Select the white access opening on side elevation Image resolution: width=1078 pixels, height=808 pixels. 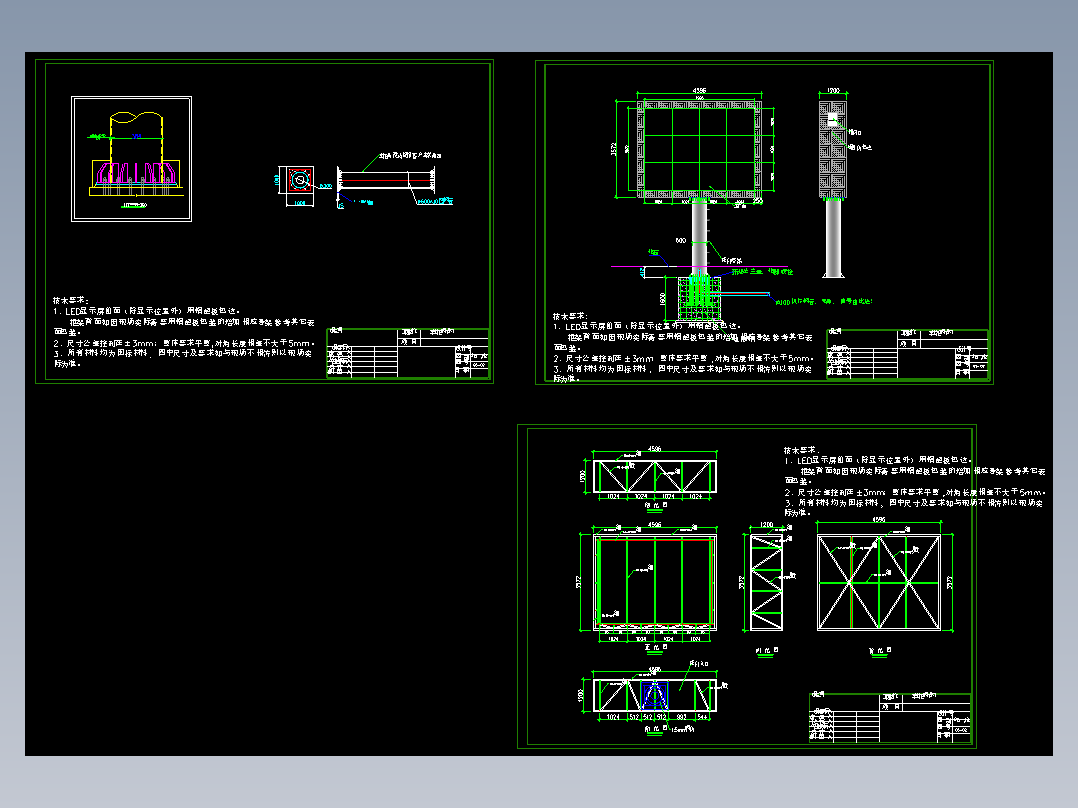(x=833, y=120)
